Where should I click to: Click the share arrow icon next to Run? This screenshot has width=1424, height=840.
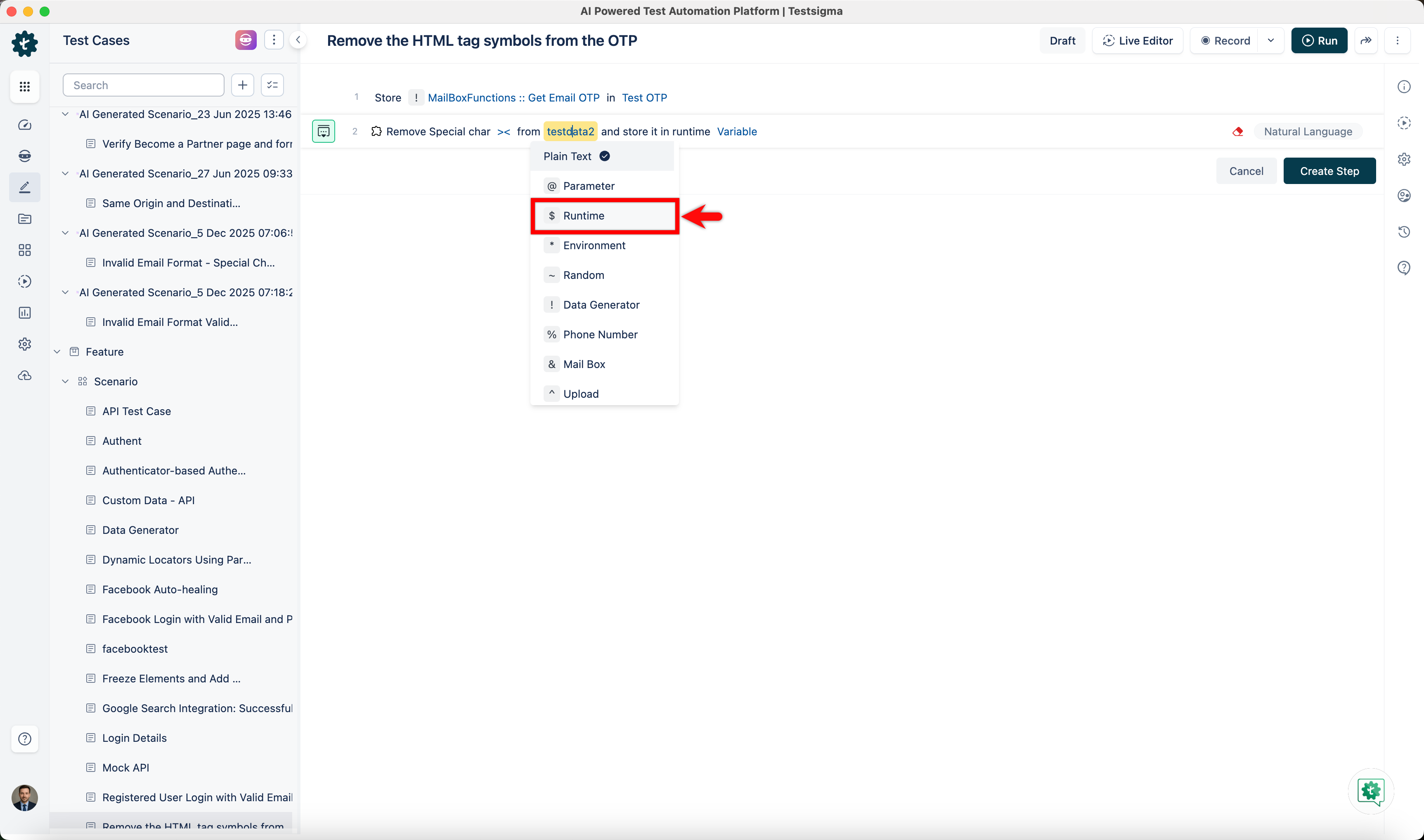[1366, 41]
